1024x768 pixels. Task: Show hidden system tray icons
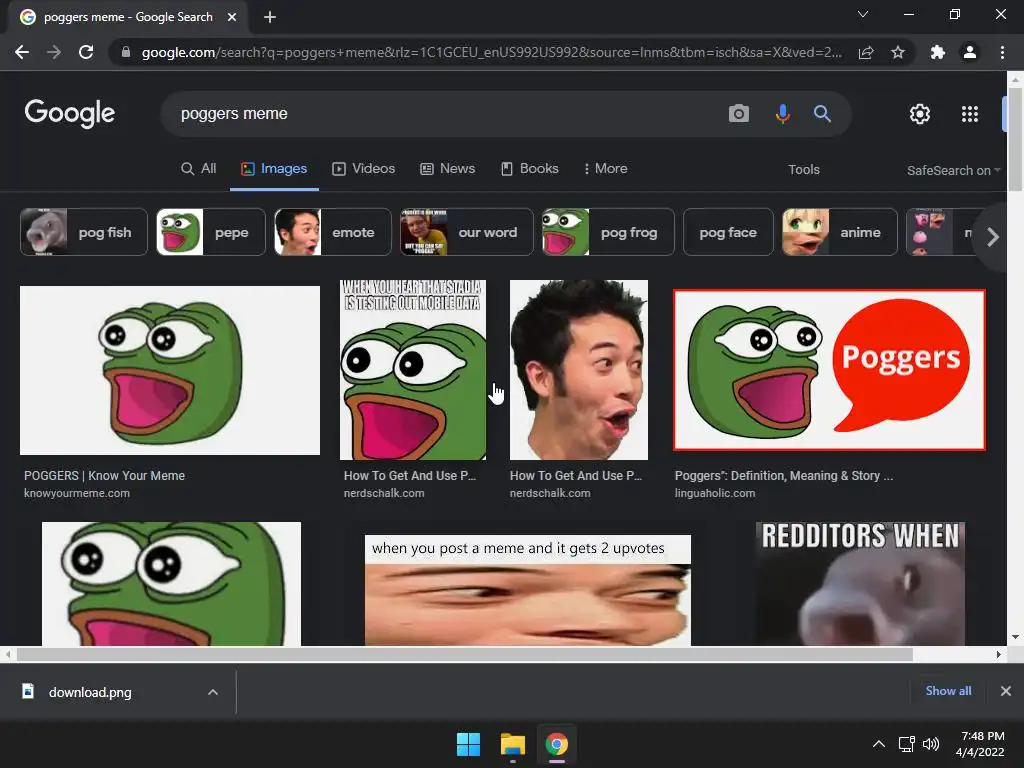point(879,744)
